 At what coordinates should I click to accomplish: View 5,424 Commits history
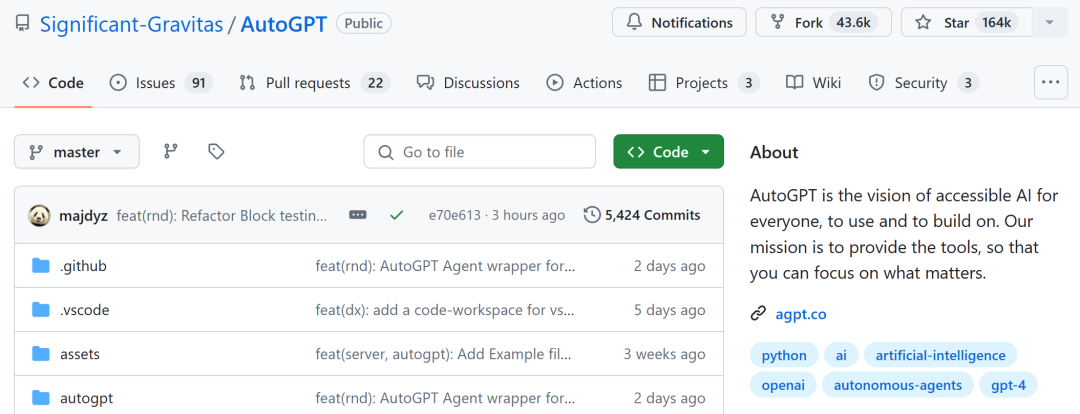click(x=642, y=215)
